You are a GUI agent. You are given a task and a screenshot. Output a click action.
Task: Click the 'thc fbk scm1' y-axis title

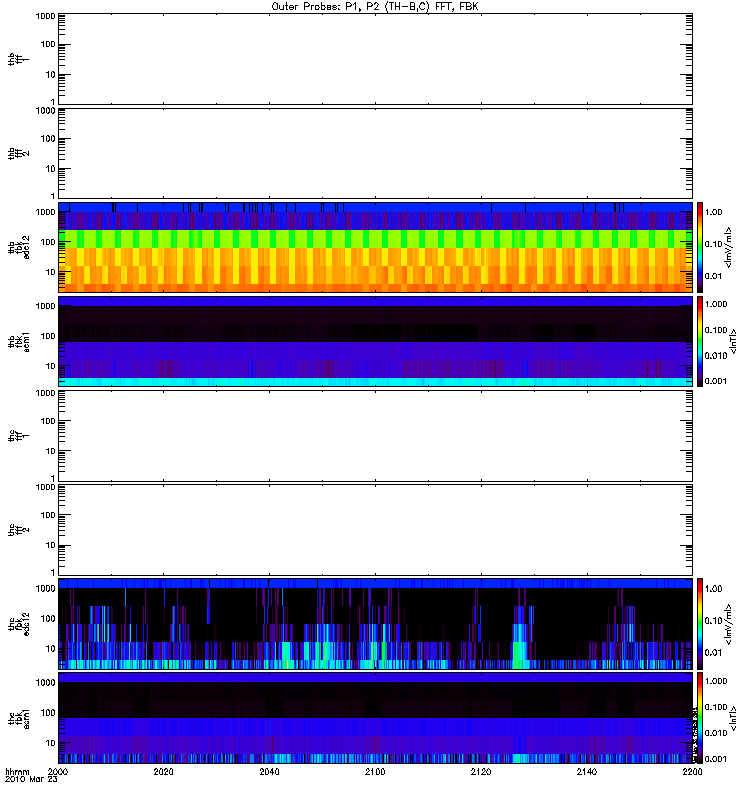coord(19,718)
